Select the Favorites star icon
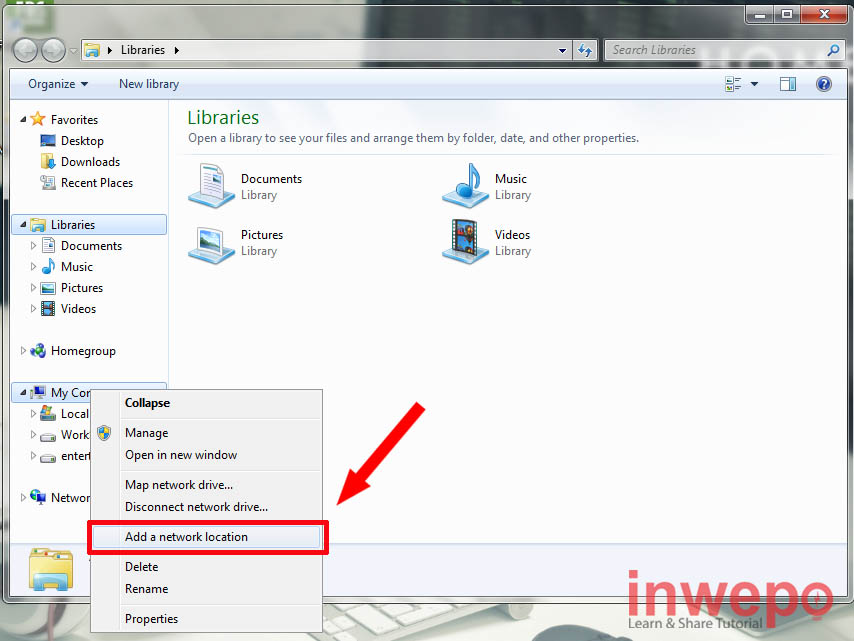Screen dimensions: 854x641 (x=38, y=119)
